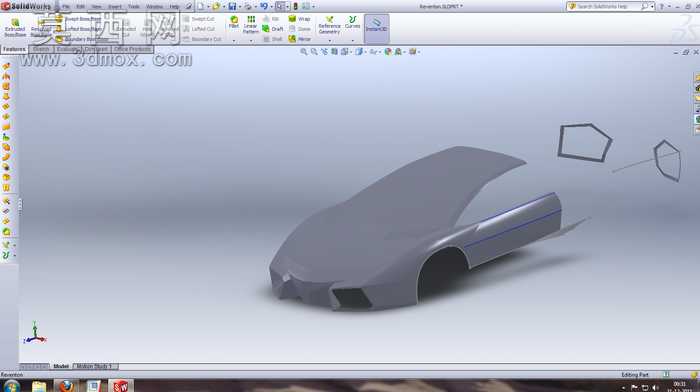The height and width of the screenshot is (392, 700).
Task: Select the Fillet feature tool
Action: (x=233, y=22)
